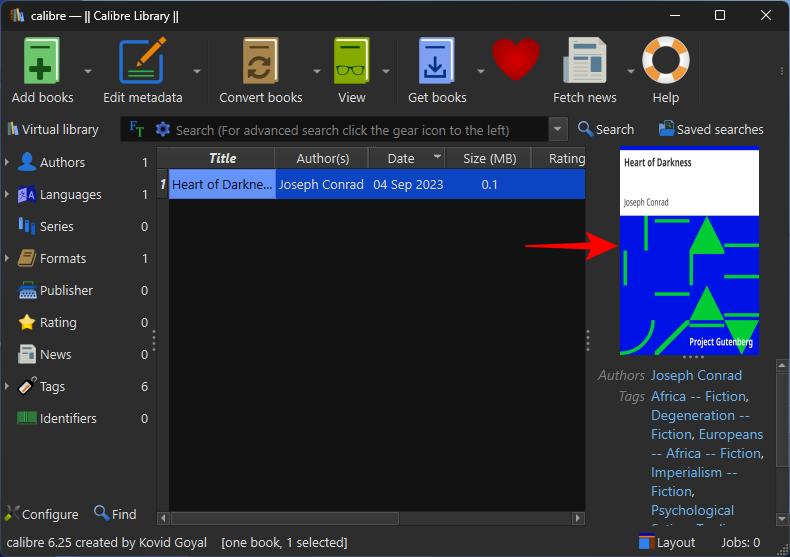The height and width of the screenshot is (557, 790).
Task: Click the red heart donate icon
Action: [516, 59]
